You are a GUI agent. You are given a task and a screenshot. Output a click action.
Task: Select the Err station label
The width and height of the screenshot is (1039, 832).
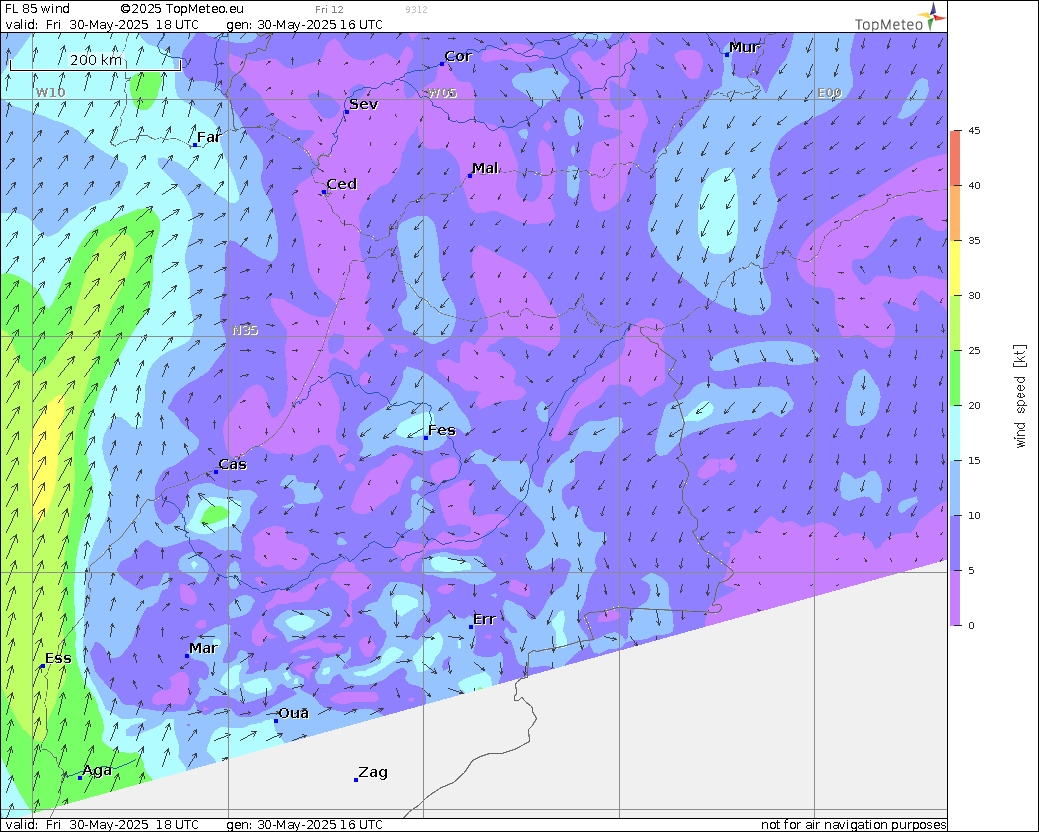484,619
